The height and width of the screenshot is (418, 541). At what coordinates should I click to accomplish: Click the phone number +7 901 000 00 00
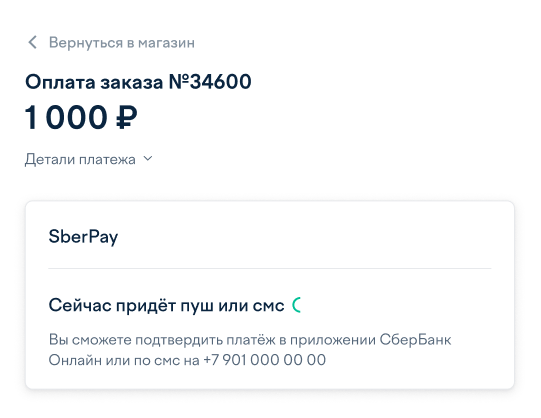click(265, 360)
